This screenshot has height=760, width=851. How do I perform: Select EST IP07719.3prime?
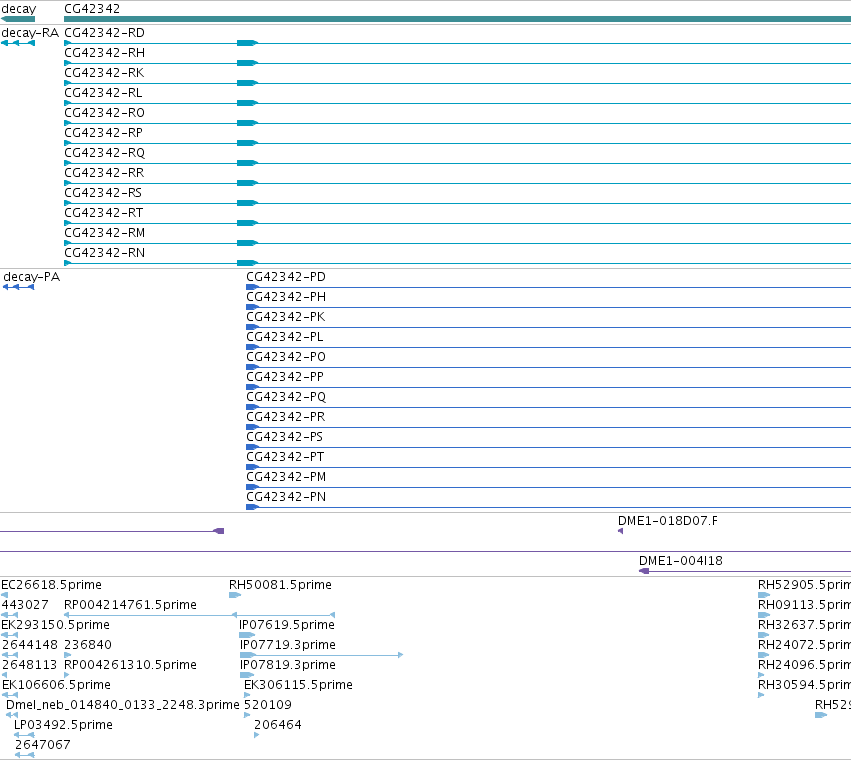[288, 645]
